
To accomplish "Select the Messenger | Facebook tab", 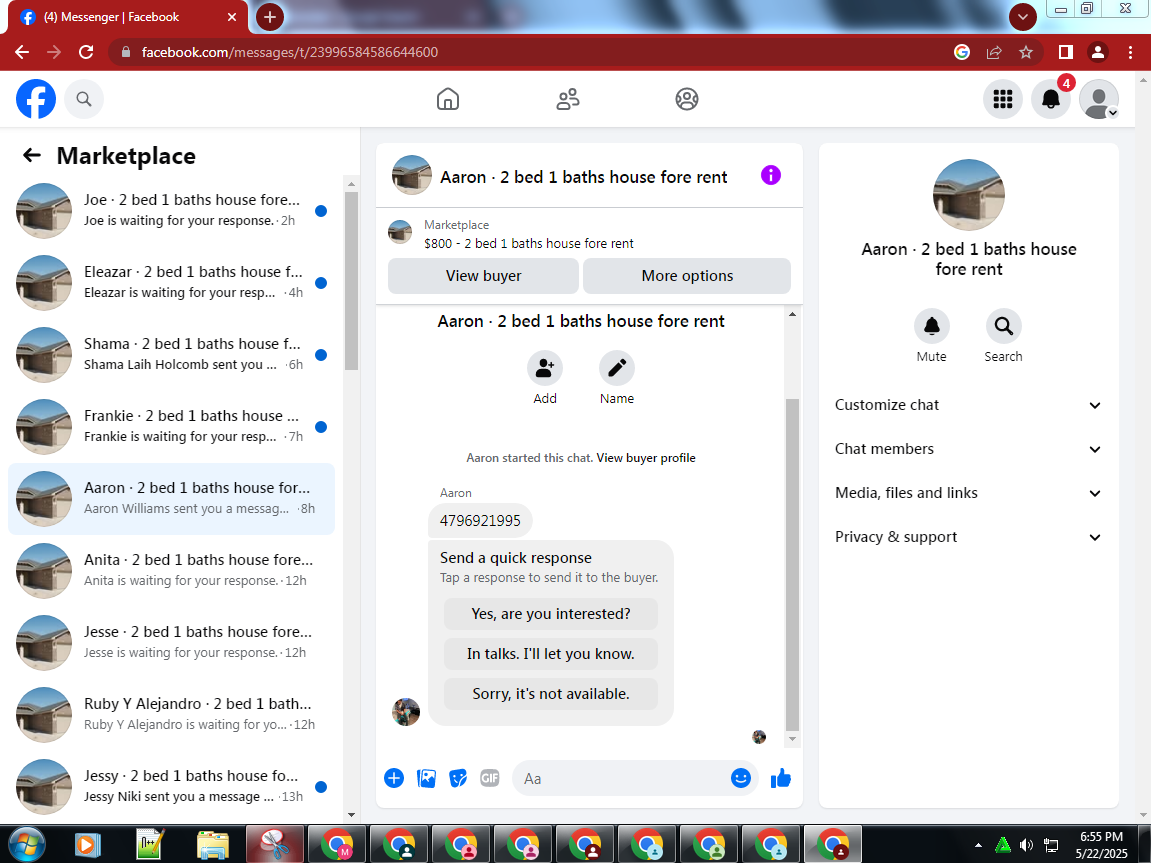I will point(128,17).
